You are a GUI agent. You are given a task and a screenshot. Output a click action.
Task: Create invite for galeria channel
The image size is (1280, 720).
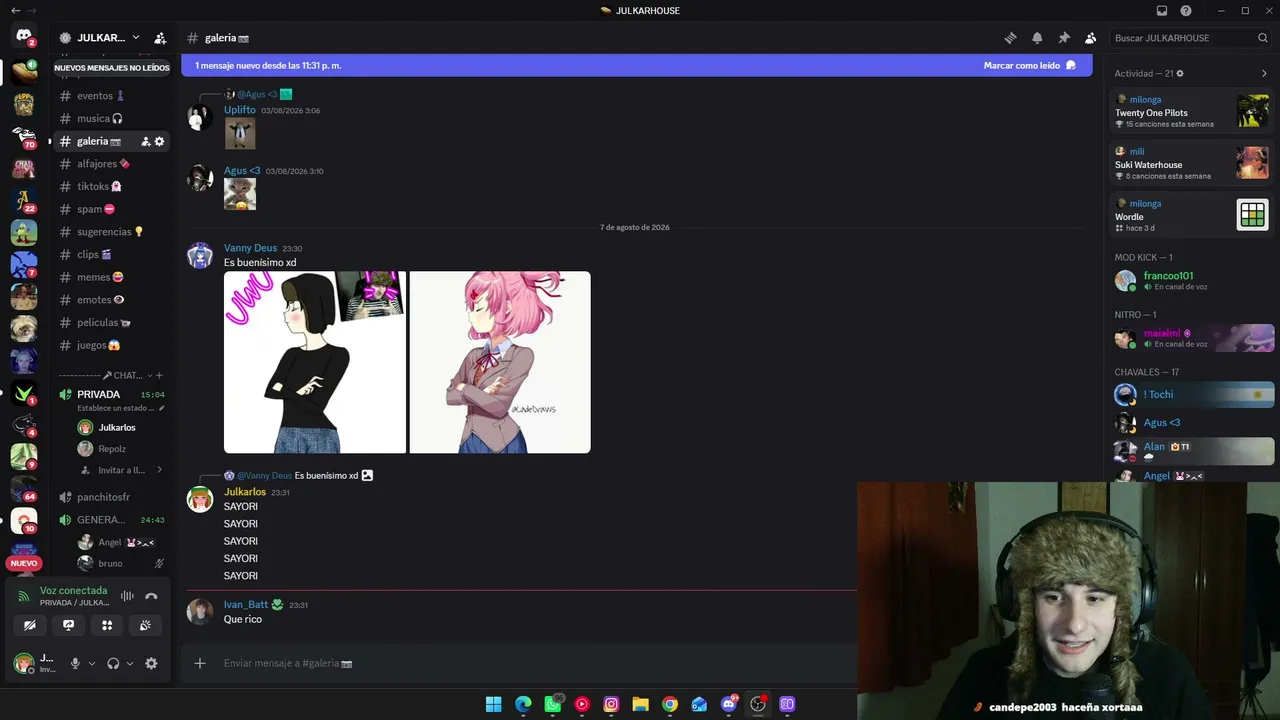pyautogui.click(x=145, y=142)
